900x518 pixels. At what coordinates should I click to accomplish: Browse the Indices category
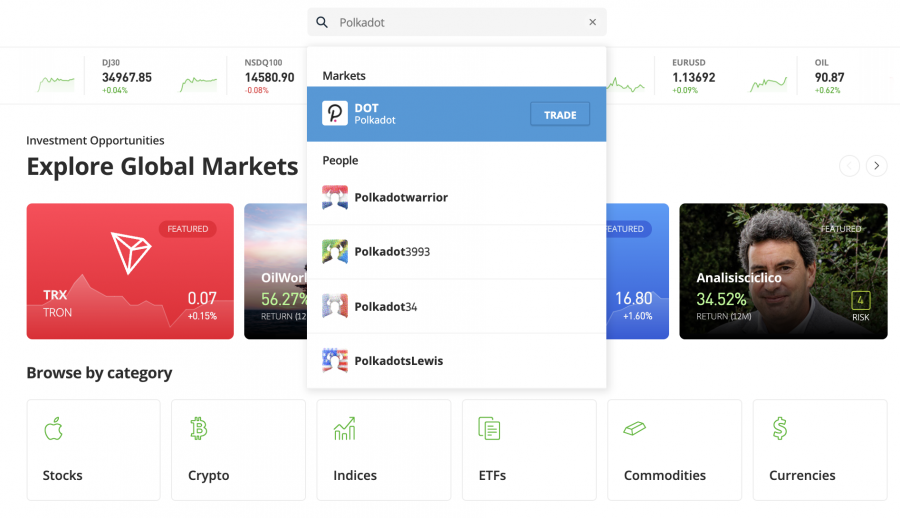[383, 450]
